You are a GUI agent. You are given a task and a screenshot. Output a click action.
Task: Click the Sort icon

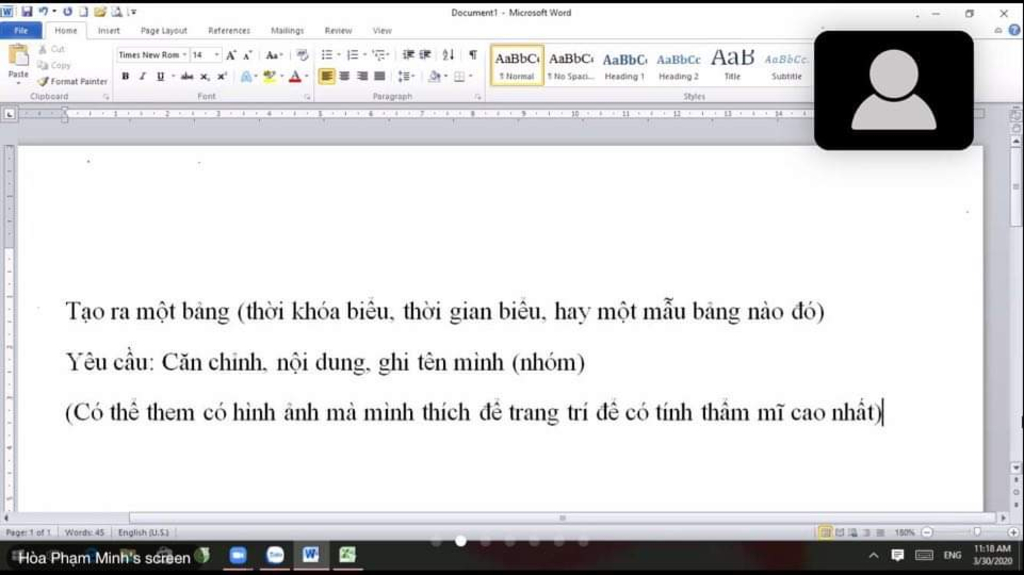pyautogui.click(x=448, y=55)
